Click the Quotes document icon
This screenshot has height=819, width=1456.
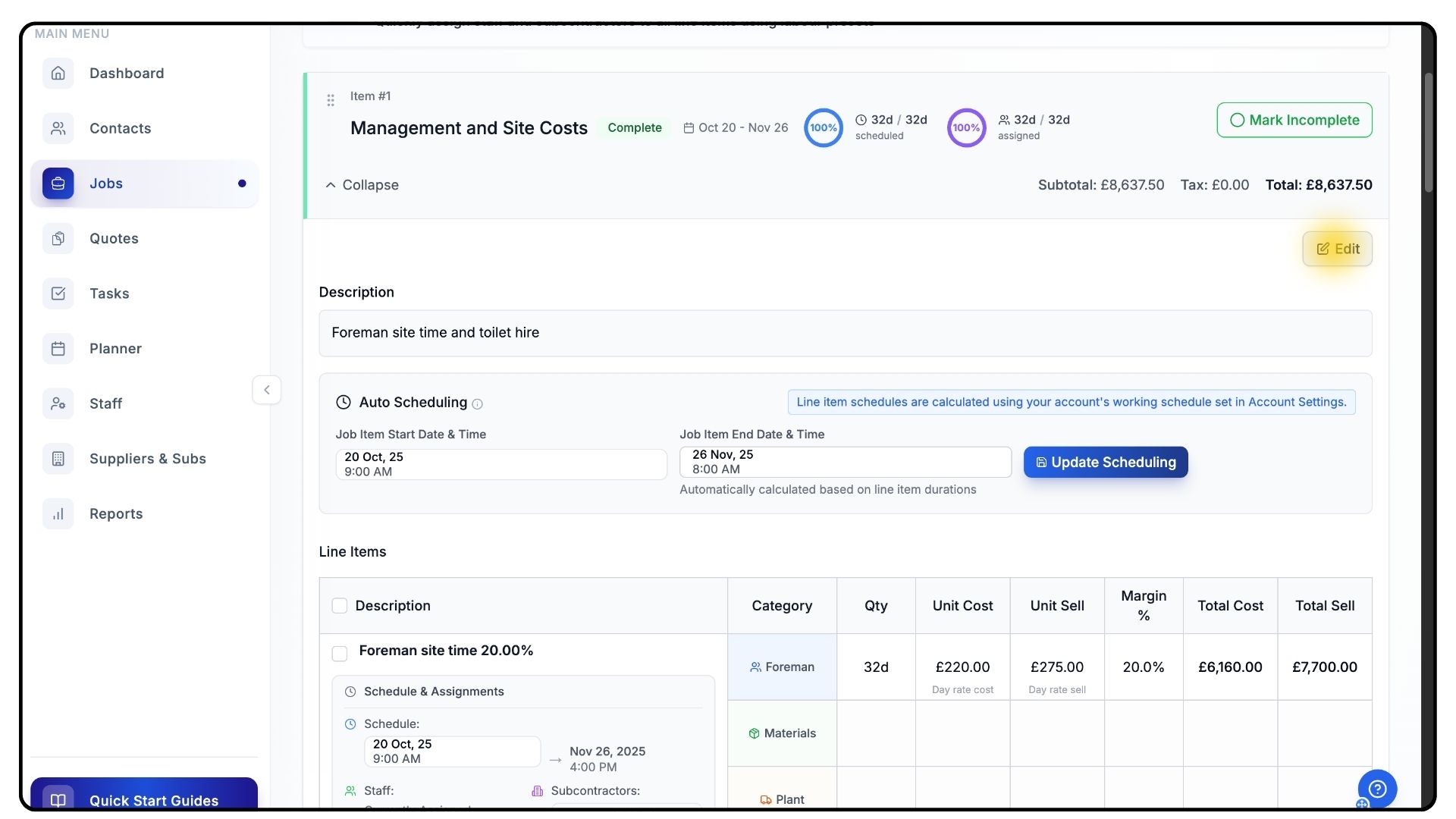[x=58, y=239]
